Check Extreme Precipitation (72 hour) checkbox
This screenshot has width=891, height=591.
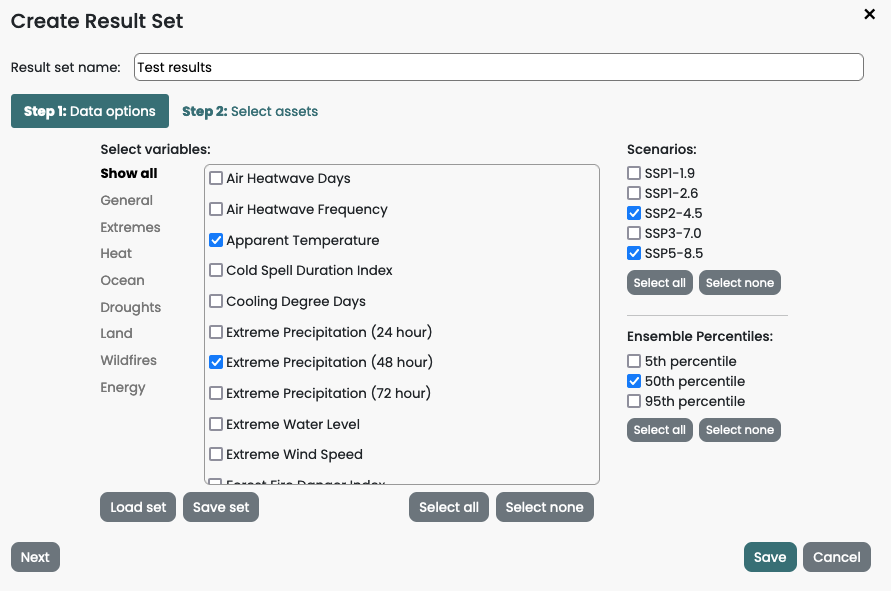pyautogui.click(x=216, y=393)
